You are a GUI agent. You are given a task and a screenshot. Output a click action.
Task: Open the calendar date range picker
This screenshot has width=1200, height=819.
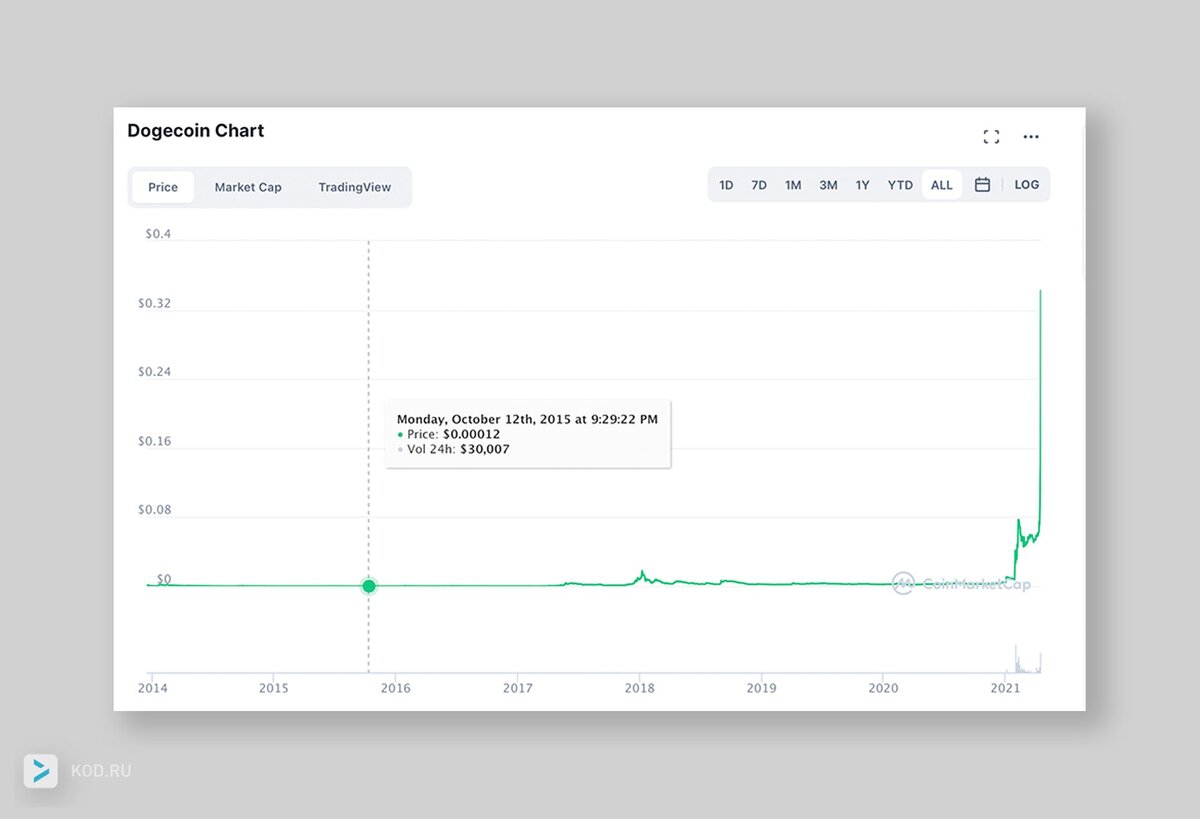(982, 185)
